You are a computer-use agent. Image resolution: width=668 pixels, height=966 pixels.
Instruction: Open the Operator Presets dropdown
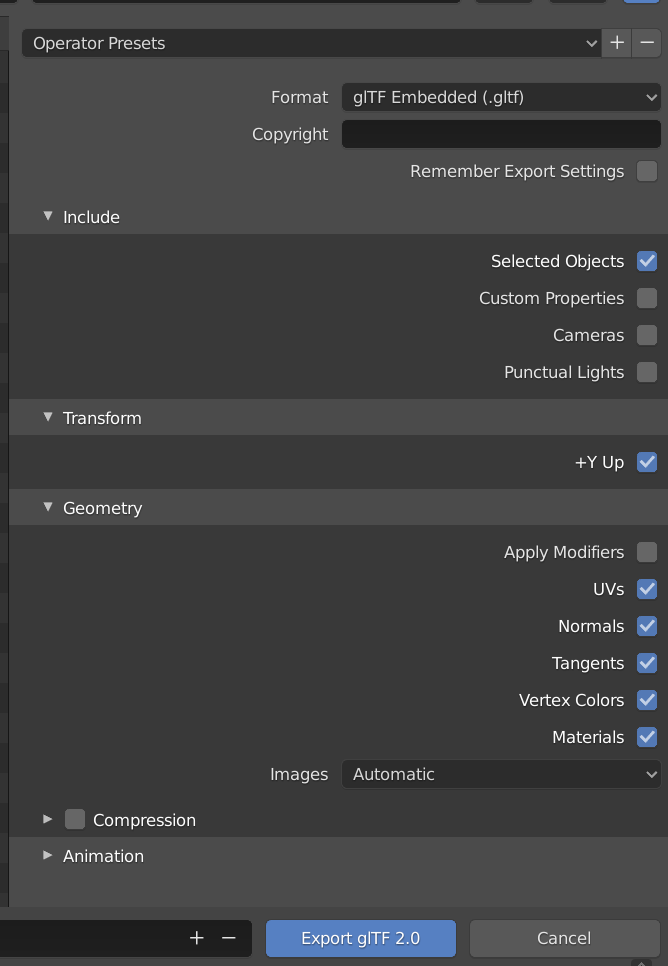pyautogui.click(x=311, y=43)
